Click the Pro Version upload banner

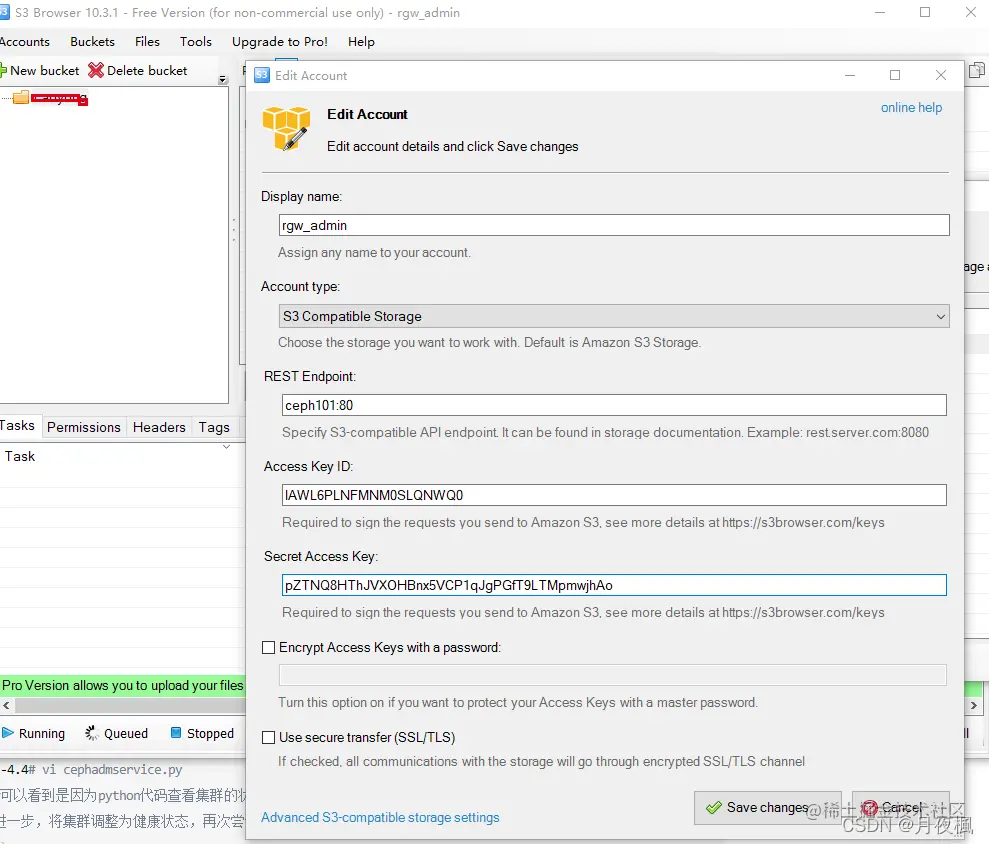coord(122,685)
